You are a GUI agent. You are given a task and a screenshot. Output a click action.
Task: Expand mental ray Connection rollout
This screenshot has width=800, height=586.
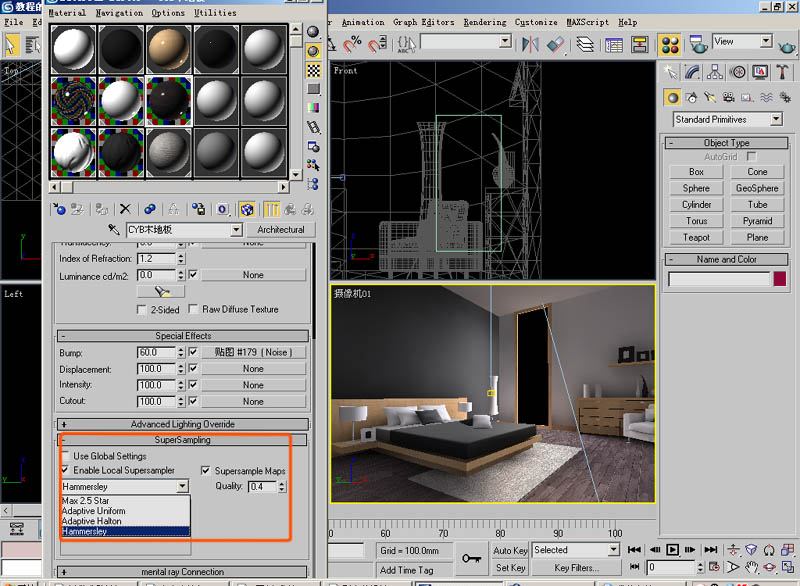point(183,572)
